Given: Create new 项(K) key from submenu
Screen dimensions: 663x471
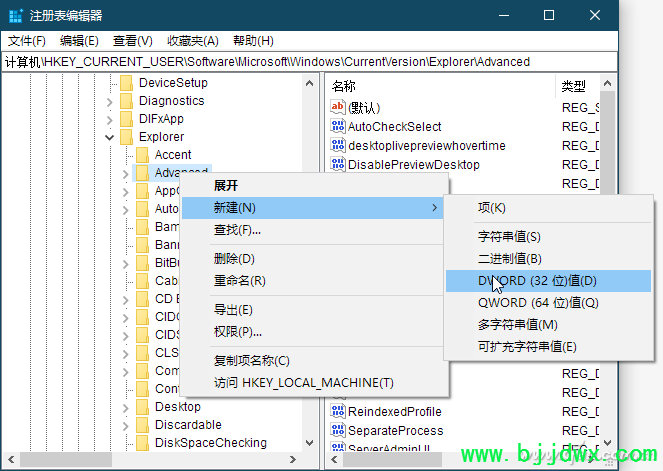Looking at the screenshot, I should coord(548,208).
